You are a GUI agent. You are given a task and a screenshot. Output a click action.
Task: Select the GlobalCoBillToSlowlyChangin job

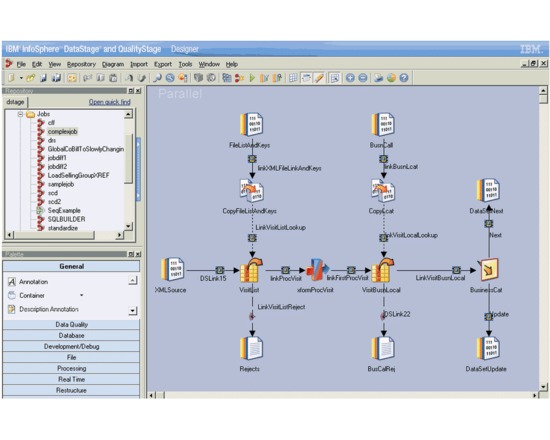click(x=86, y=149)
